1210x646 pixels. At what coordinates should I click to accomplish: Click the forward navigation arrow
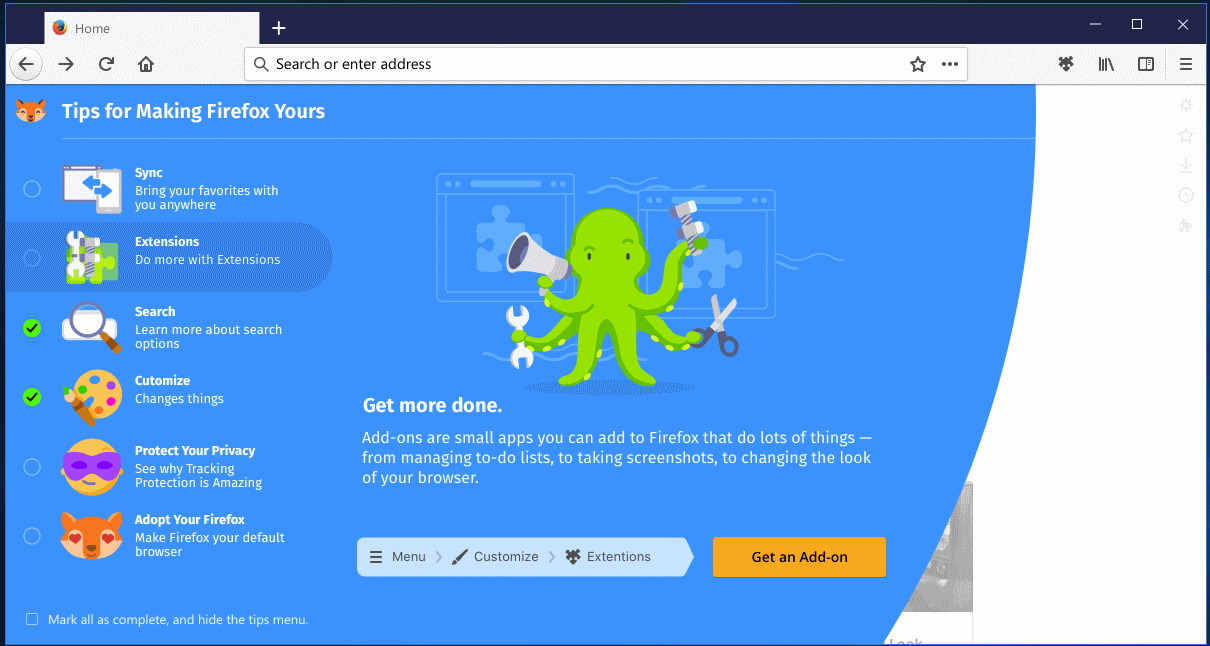(66, 65)
